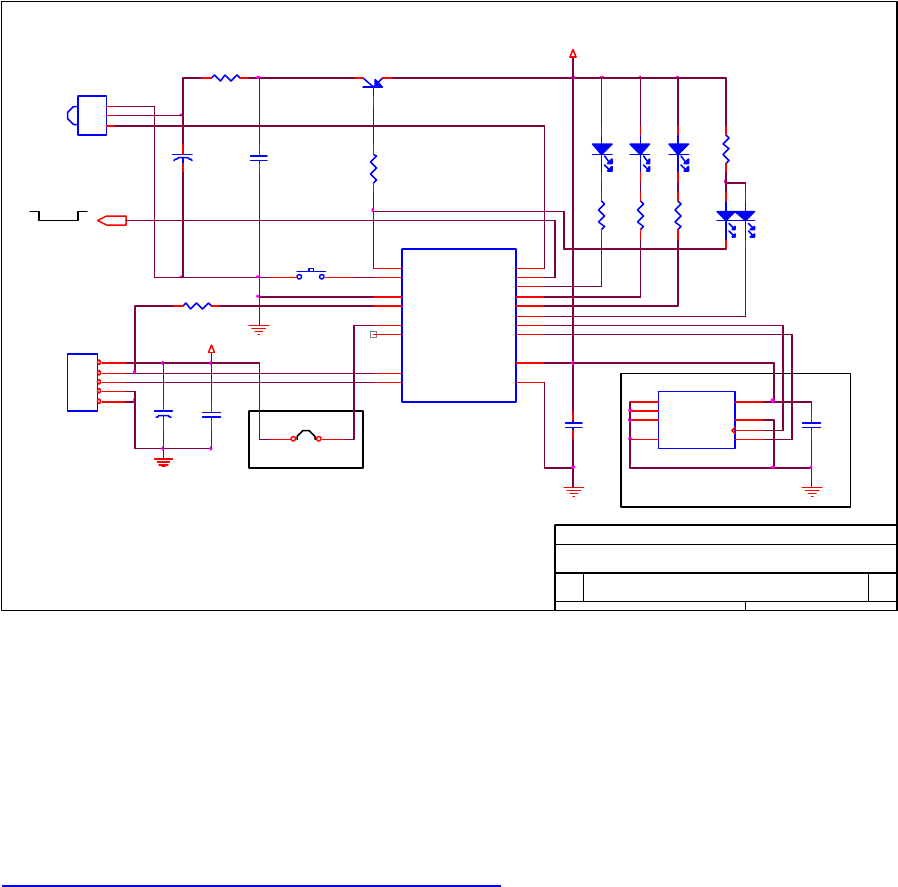Viewport: 898px width, 887px height.
Task: Select the jack connector symbol at top-left
Action: (87, 115)
